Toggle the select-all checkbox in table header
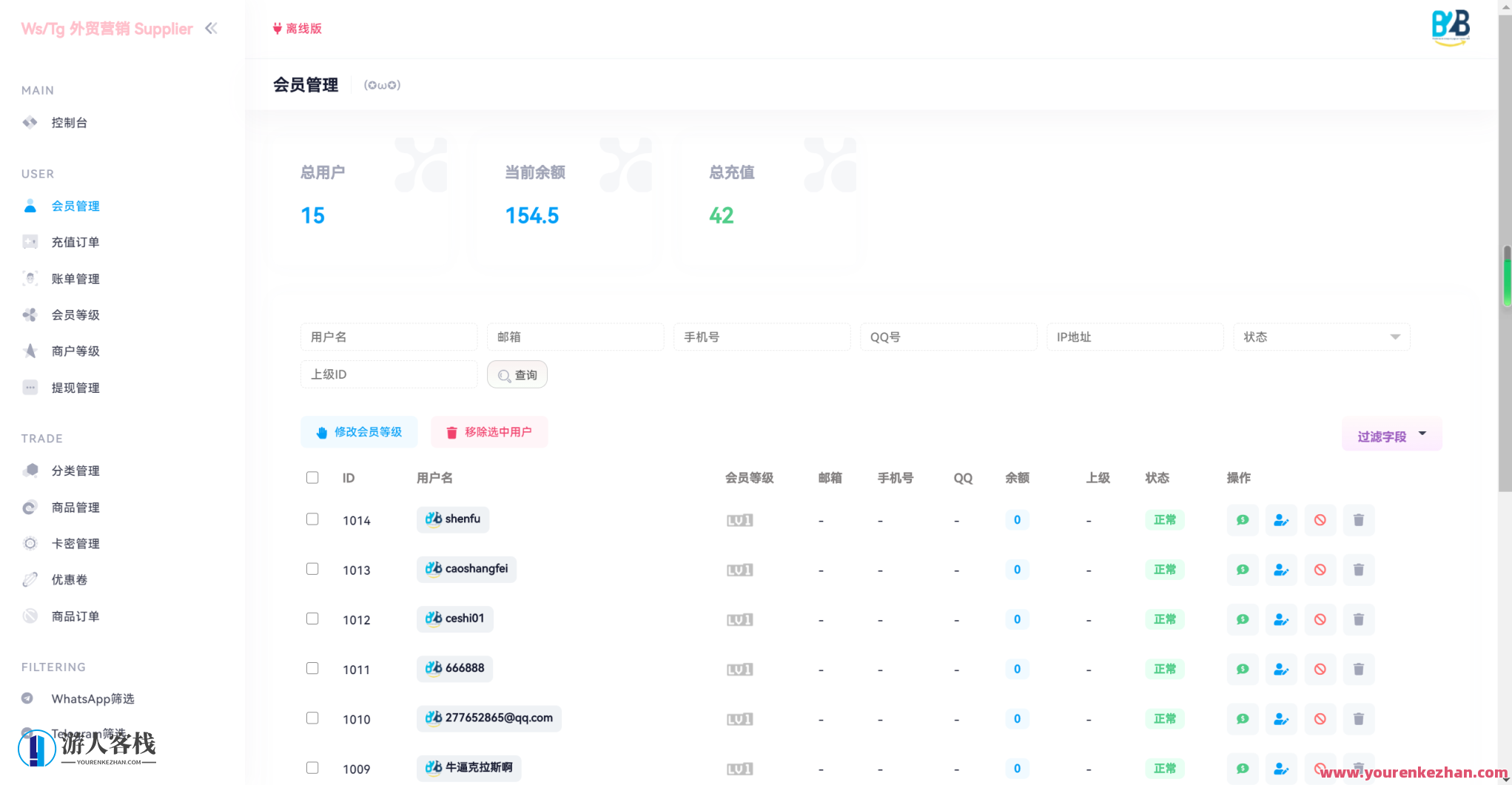 pos(312,477)
